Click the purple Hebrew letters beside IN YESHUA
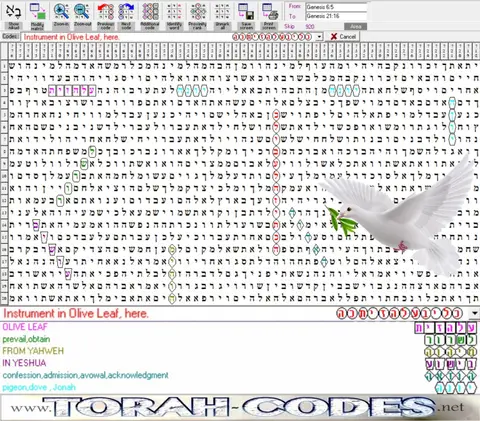480x421 pixels. pyautogui.click(x=450, y=364)
